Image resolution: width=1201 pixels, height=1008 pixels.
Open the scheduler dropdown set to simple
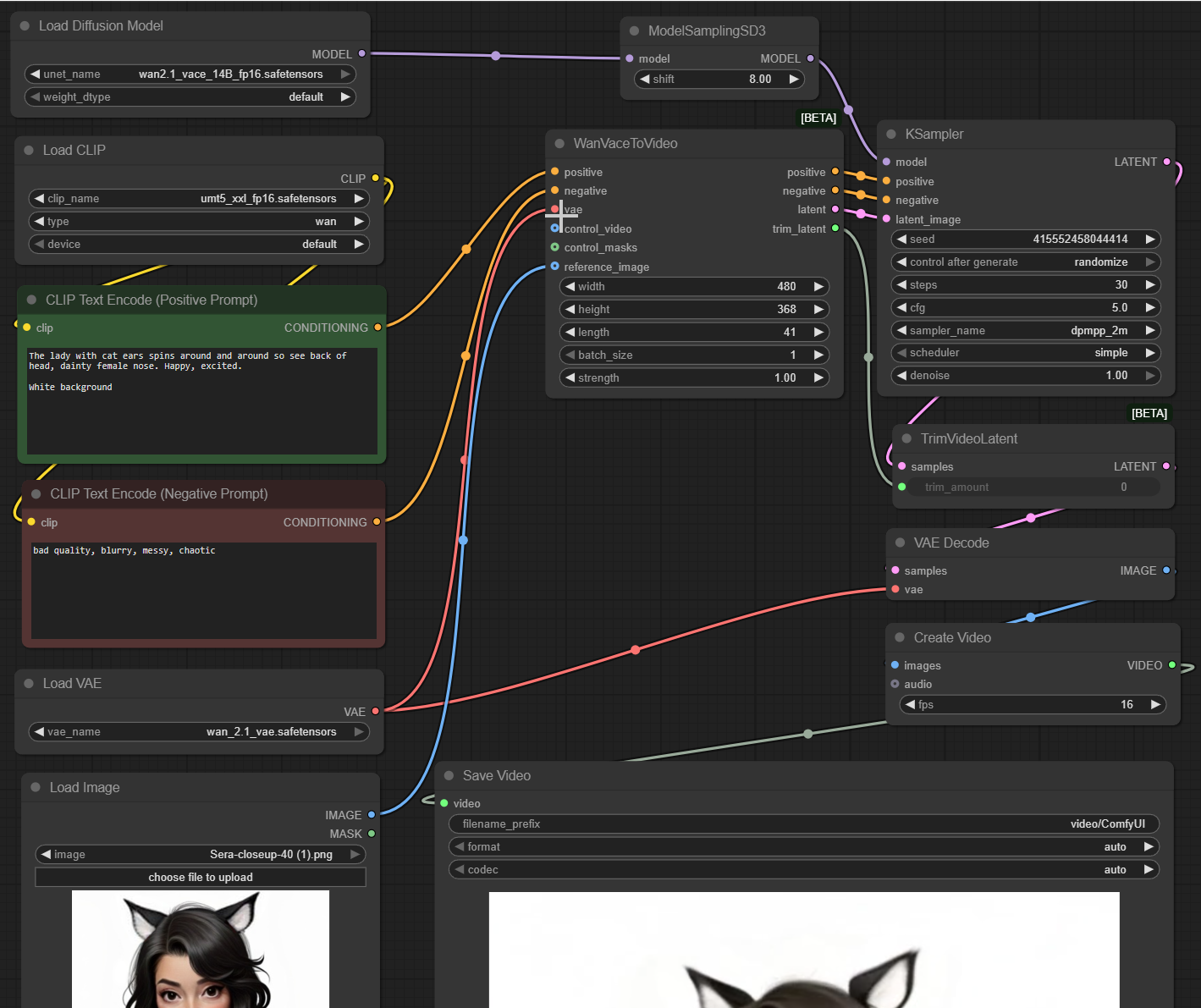[1025, 353]
